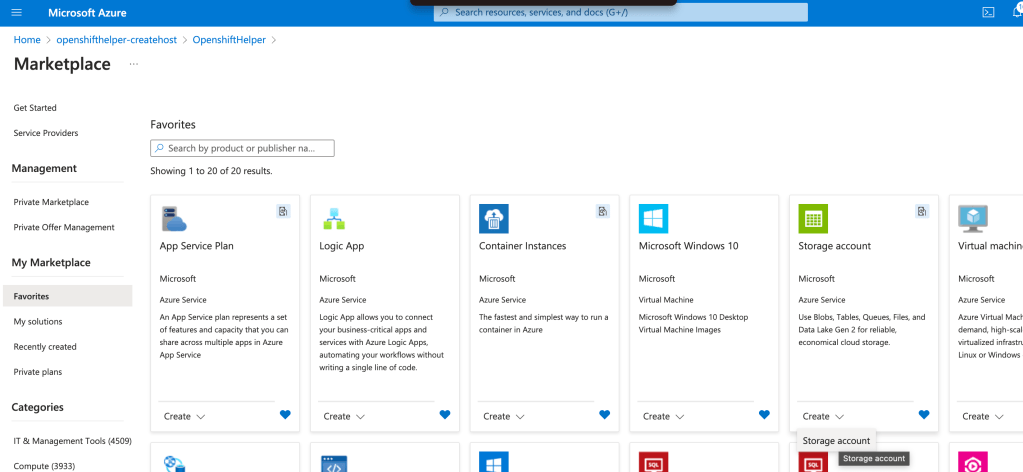
Task: Click Microsoft Azure portal title
Action: coord(87,12)
